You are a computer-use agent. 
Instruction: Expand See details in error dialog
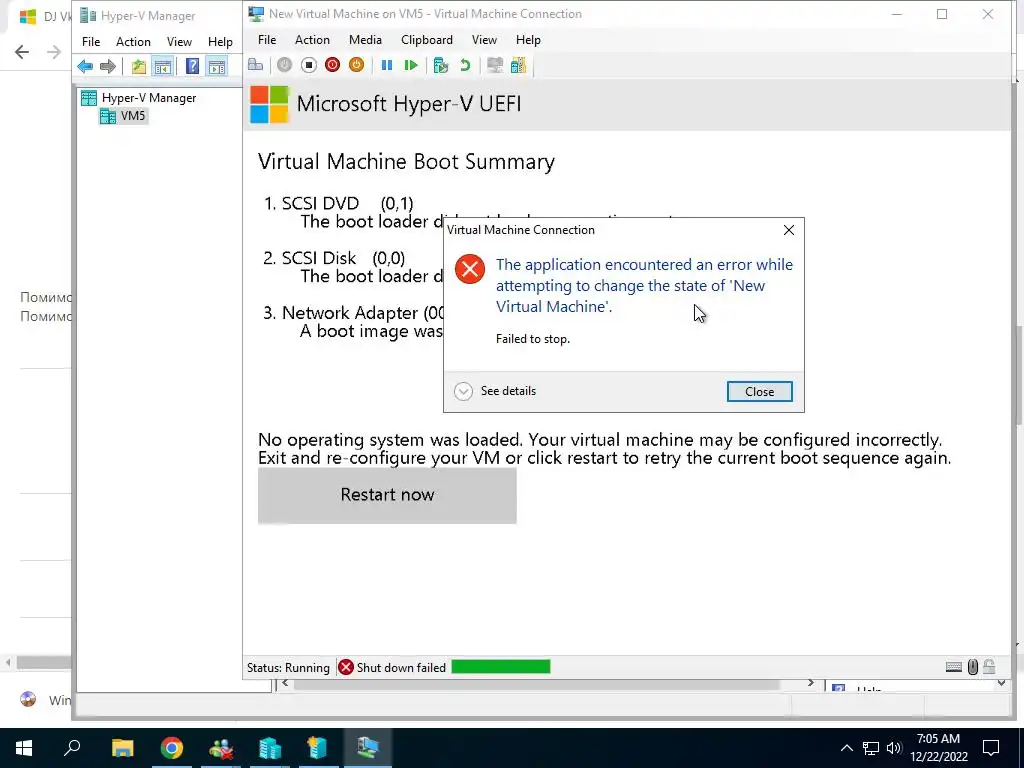[495, 391]
